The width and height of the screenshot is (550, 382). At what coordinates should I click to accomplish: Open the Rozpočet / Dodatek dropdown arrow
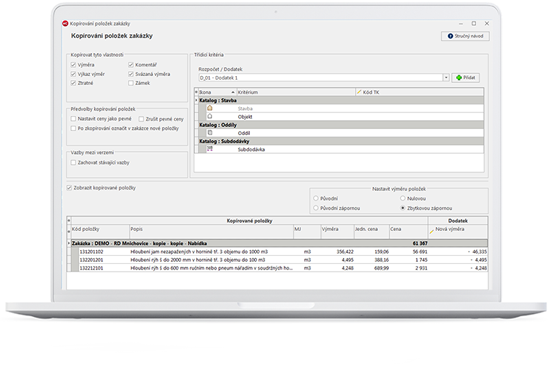tap(446, 78)
